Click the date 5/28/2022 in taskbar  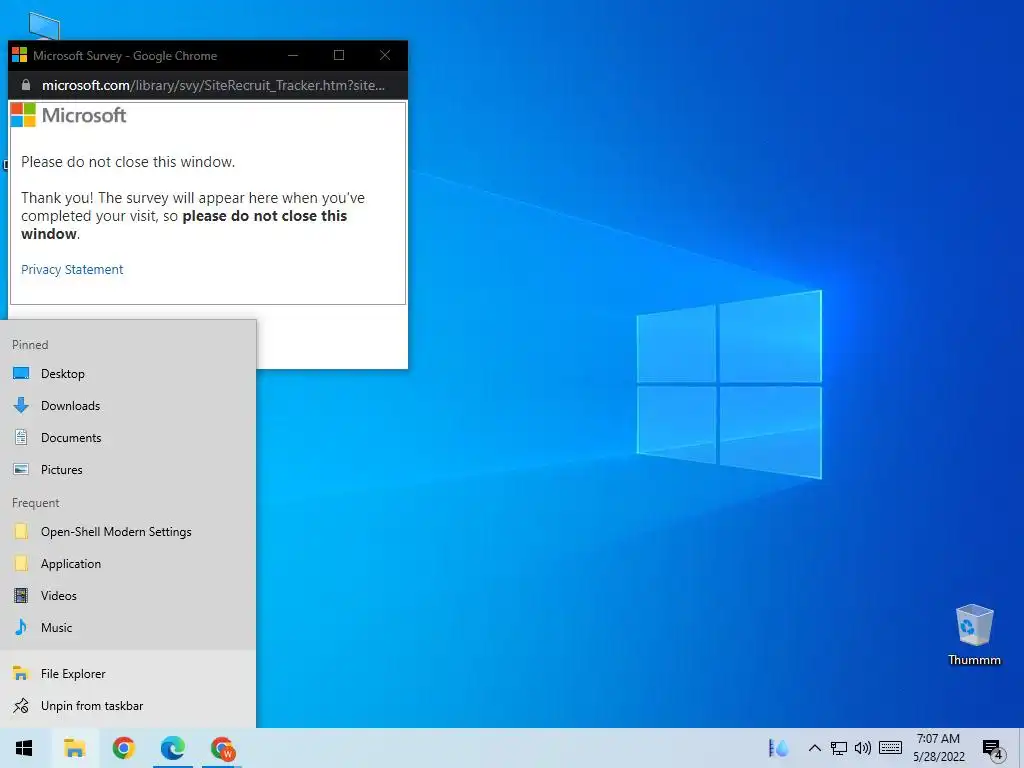[938, 757]
